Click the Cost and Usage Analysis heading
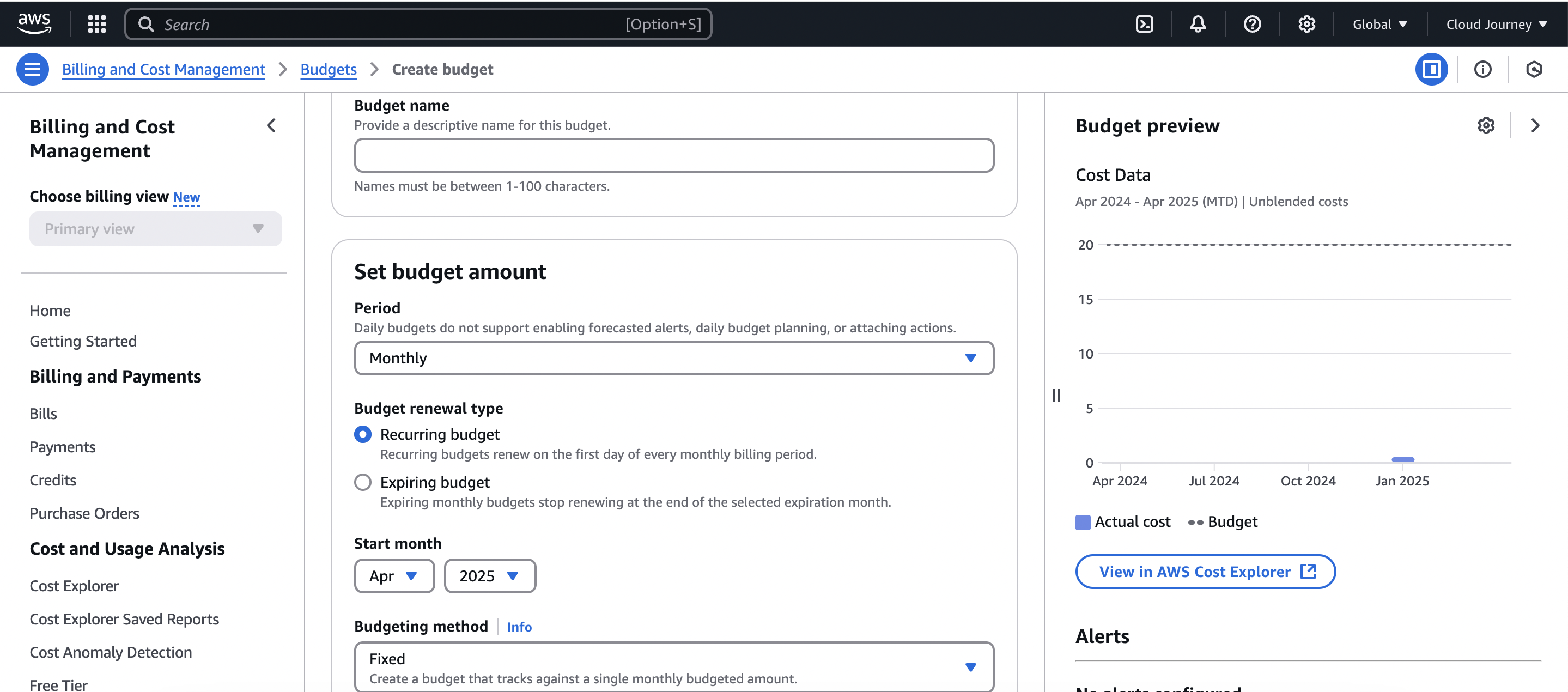1568x692 pixels. click(x=127, y=548)
